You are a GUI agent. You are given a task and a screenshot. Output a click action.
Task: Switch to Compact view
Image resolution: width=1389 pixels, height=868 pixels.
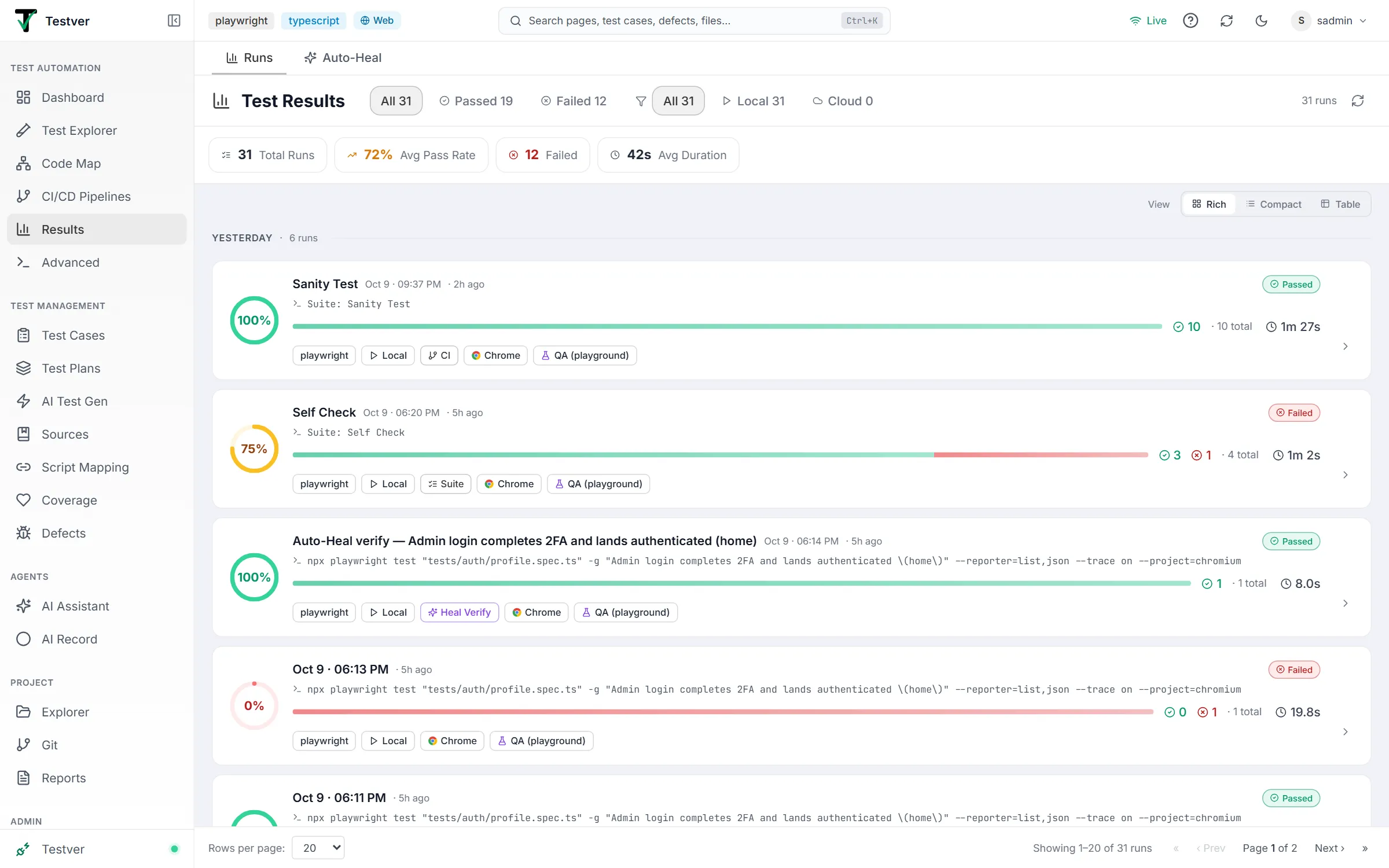(1273, 204)
